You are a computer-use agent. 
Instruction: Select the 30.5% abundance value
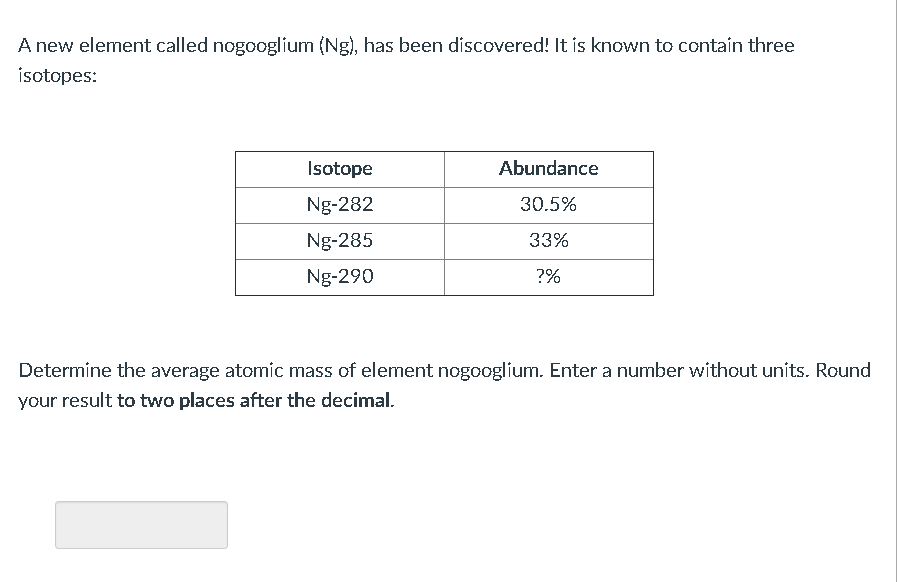548,205
